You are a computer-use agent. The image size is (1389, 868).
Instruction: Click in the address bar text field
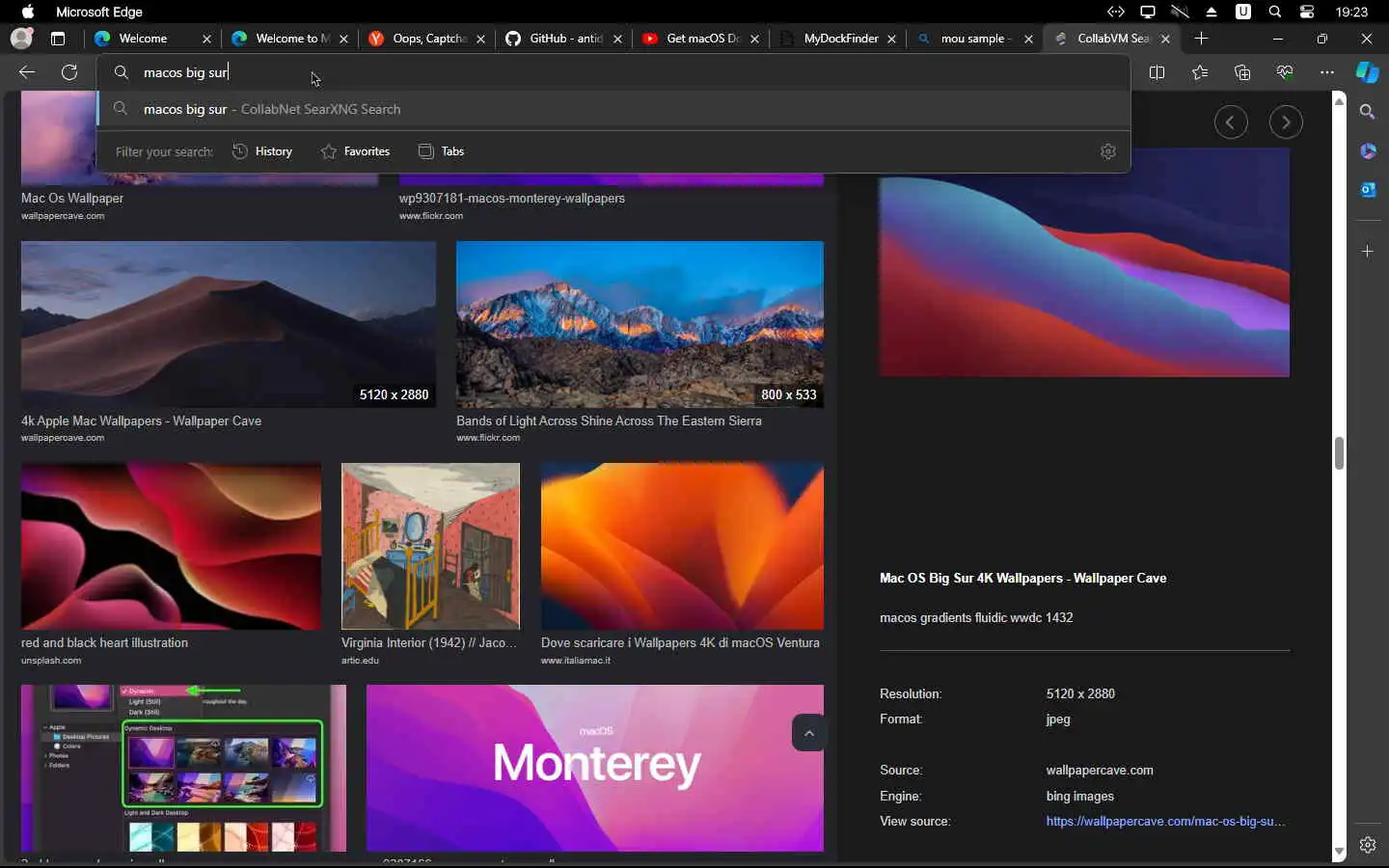pos(613,72)
